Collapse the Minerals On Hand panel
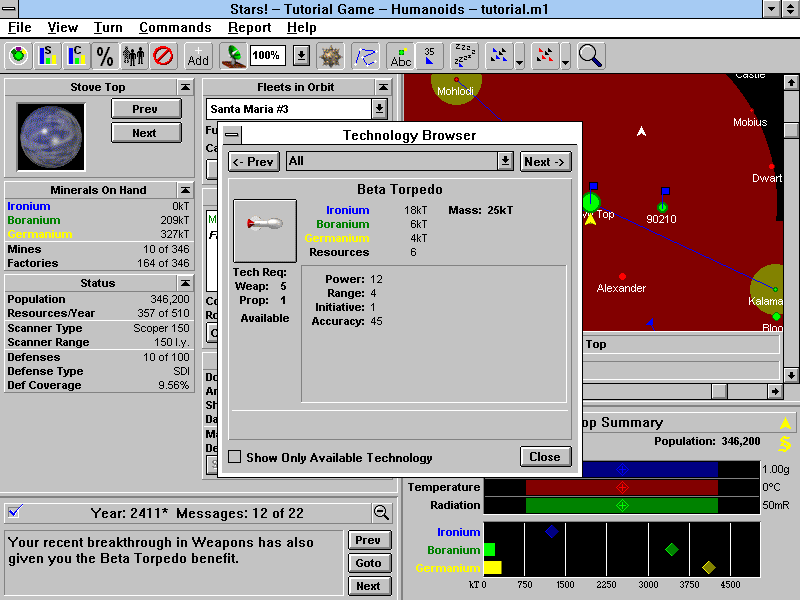This screenshot has width=800, height=600. (x=186, y=190)
